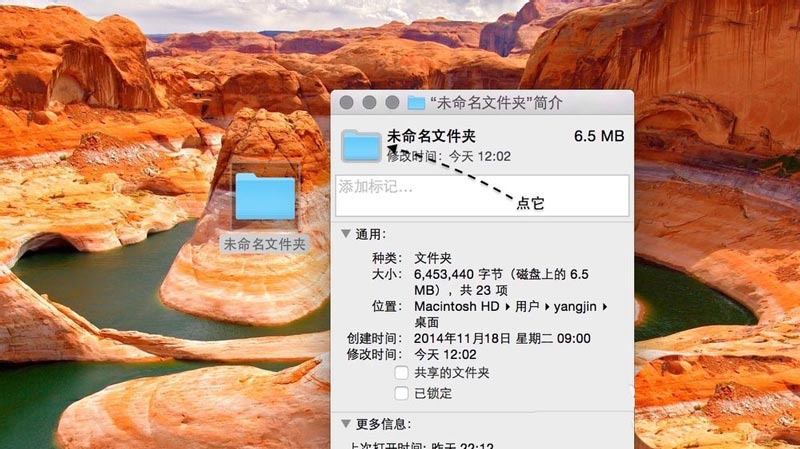
Task: Click the 未命名文件夹 label under desktop folder
Action: (265, 243)
